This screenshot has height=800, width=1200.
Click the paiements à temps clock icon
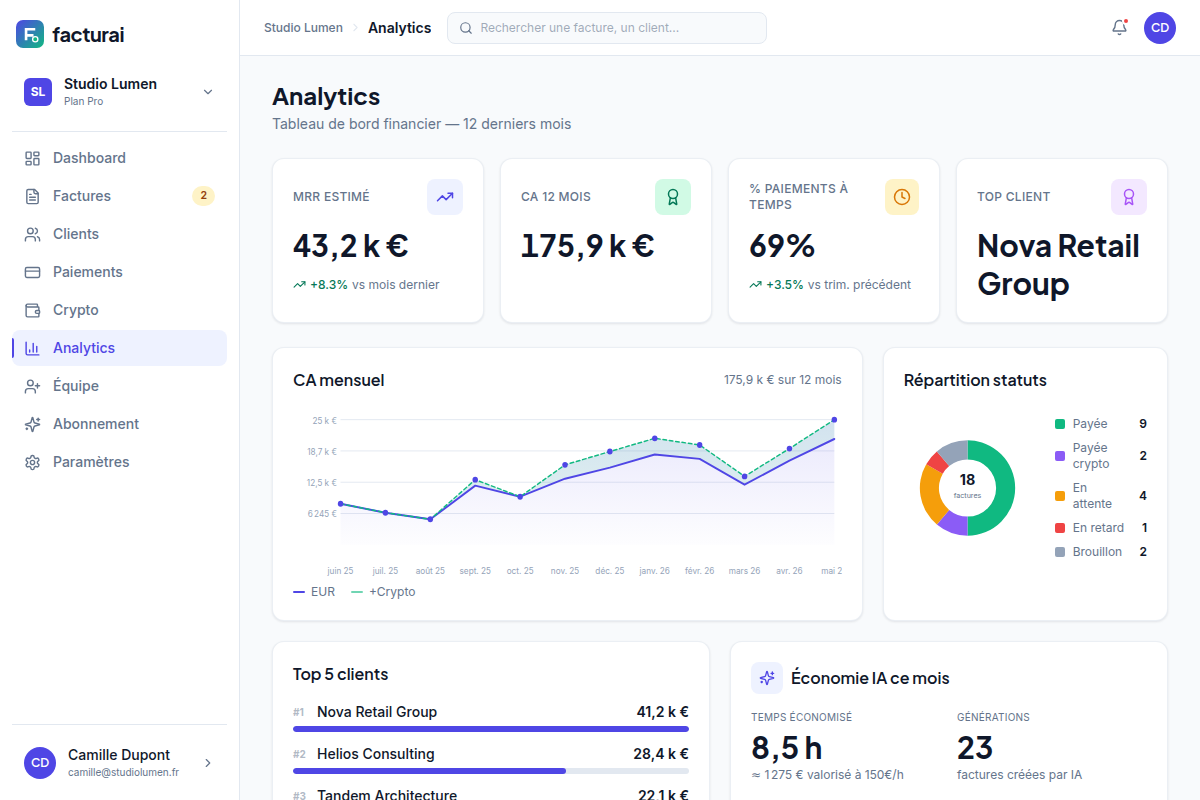click(902, 197)
